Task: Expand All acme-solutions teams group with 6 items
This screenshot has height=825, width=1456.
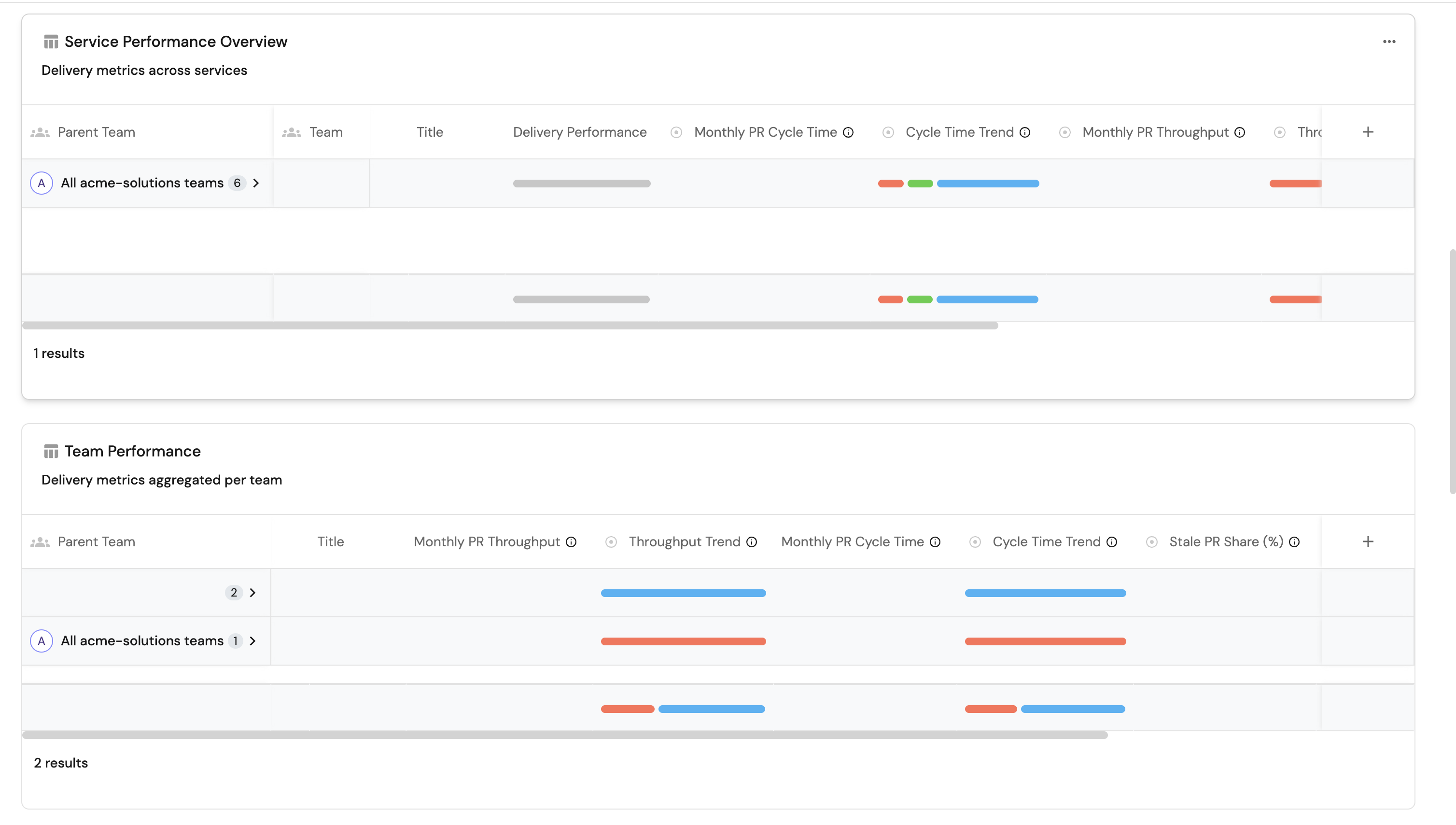Action: [256, 183]
